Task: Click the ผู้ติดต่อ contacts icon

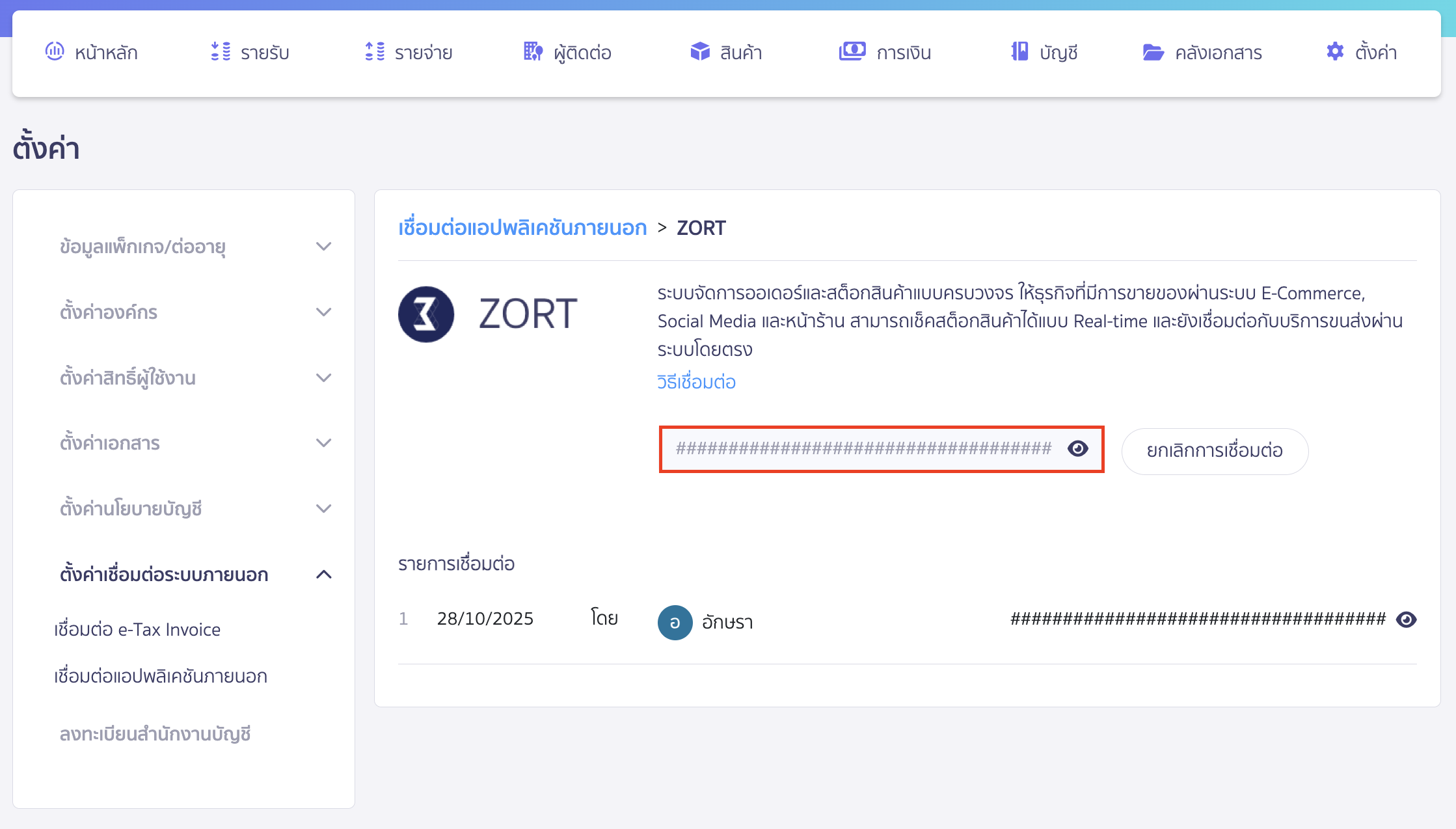Action: coord(532,51)
